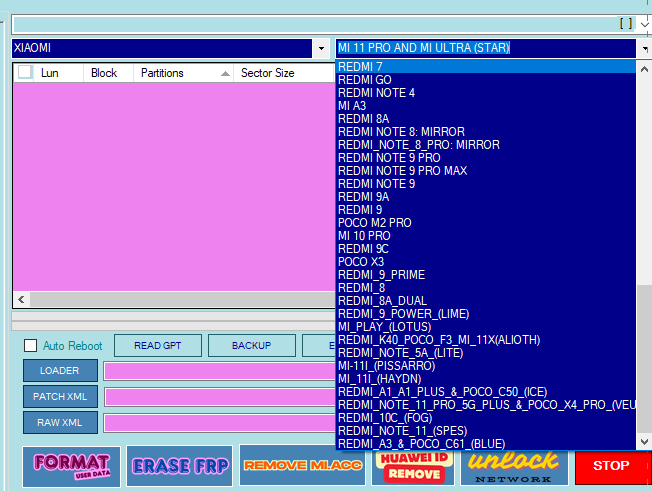The image size is (652, 491).
Task: Select MI-11I_(PISSARRO)
Action: [486, 366]
